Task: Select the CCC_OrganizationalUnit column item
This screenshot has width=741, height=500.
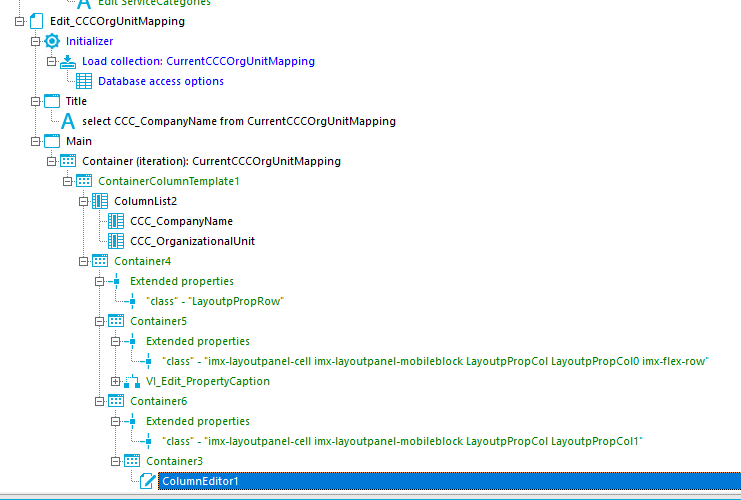Action: pyautogui.click(x=192, y=241)
